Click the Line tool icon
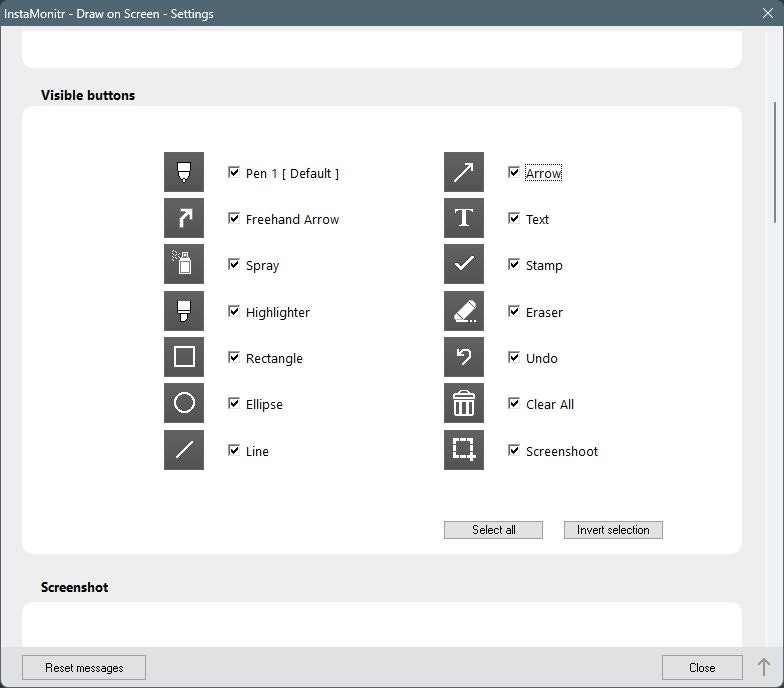784x688 pixels. click(x=184, y=450)
